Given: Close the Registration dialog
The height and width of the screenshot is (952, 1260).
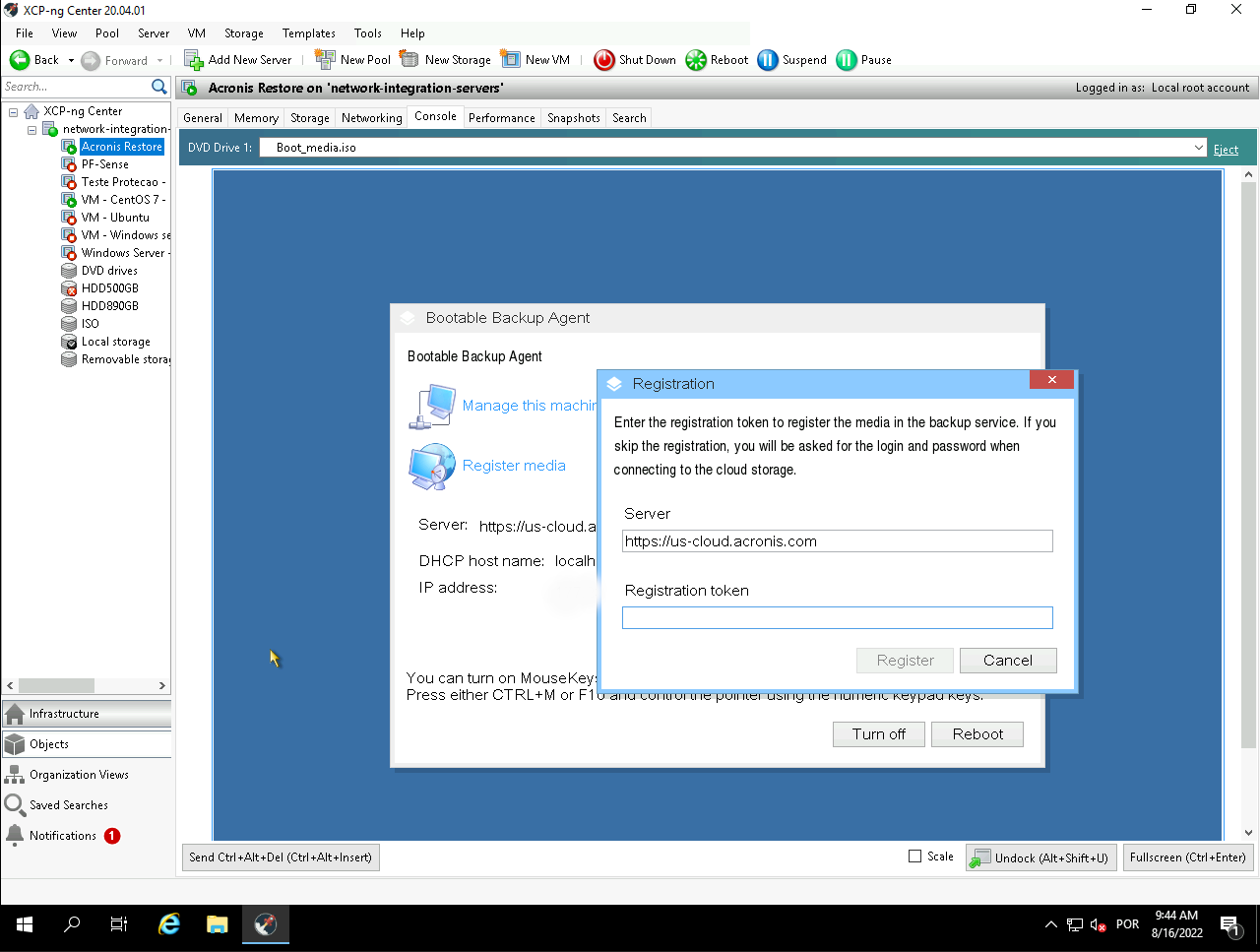Looking at the screenshot, I should click(x=1052, y=380).
